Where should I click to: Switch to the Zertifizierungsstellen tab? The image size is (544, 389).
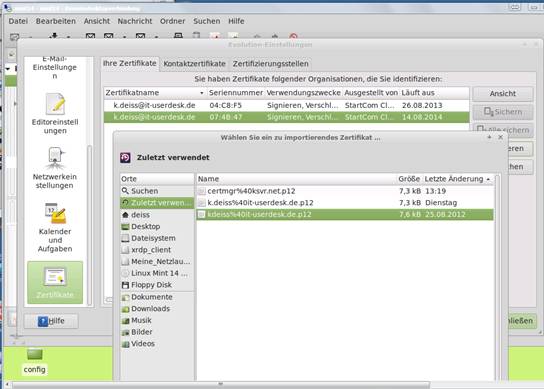click(x=270, y=64)
